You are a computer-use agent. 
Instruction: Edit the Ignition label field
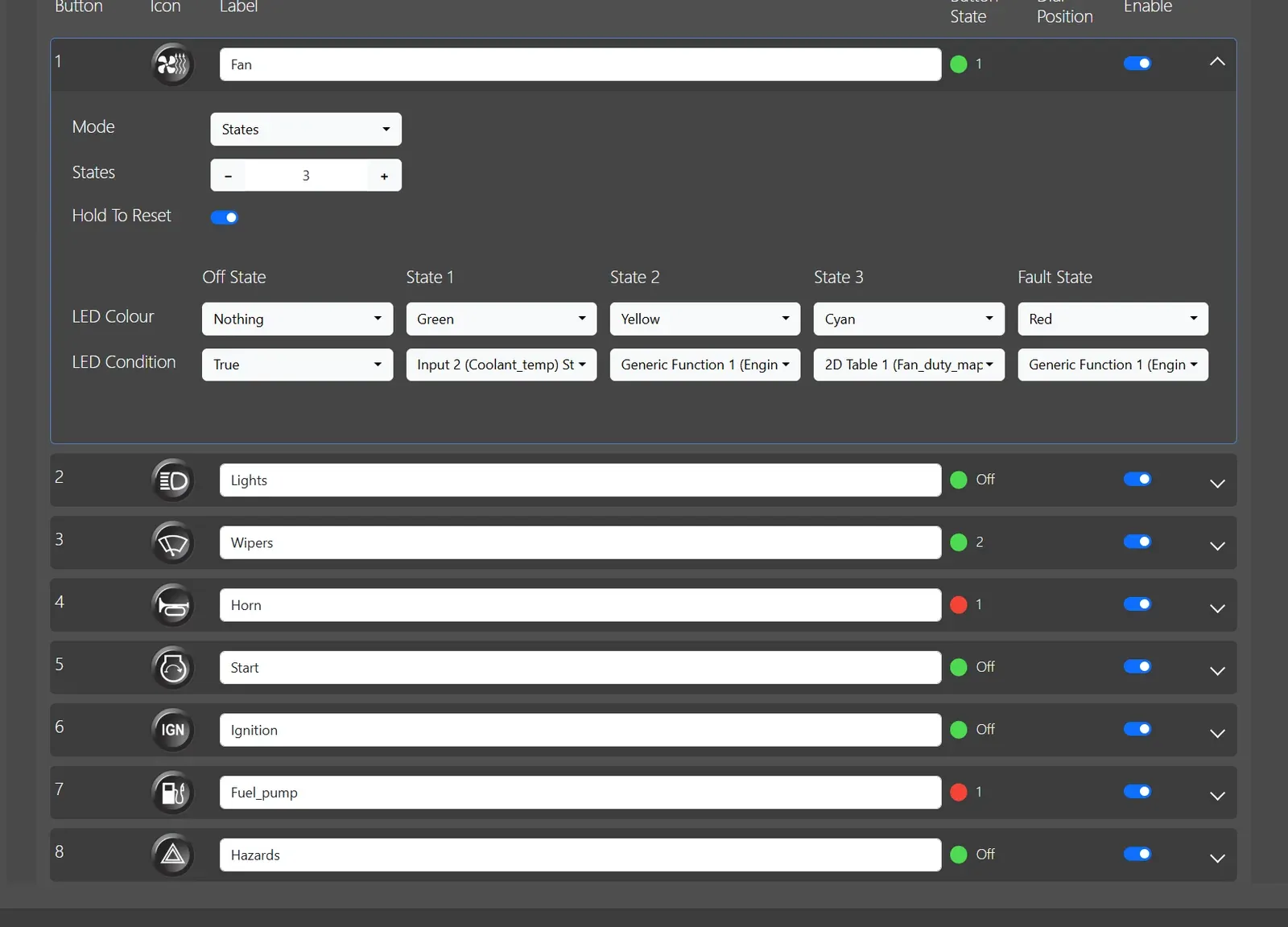(580, 730)
